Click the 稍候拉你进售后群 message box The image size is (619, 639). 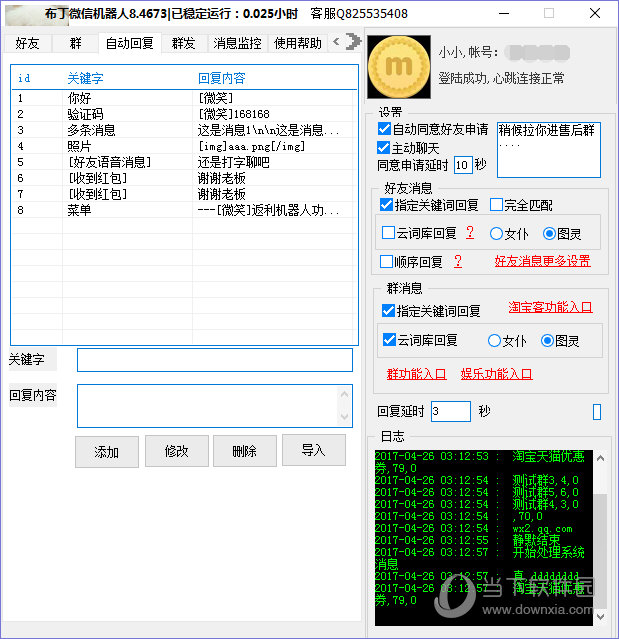click(549, 150)
